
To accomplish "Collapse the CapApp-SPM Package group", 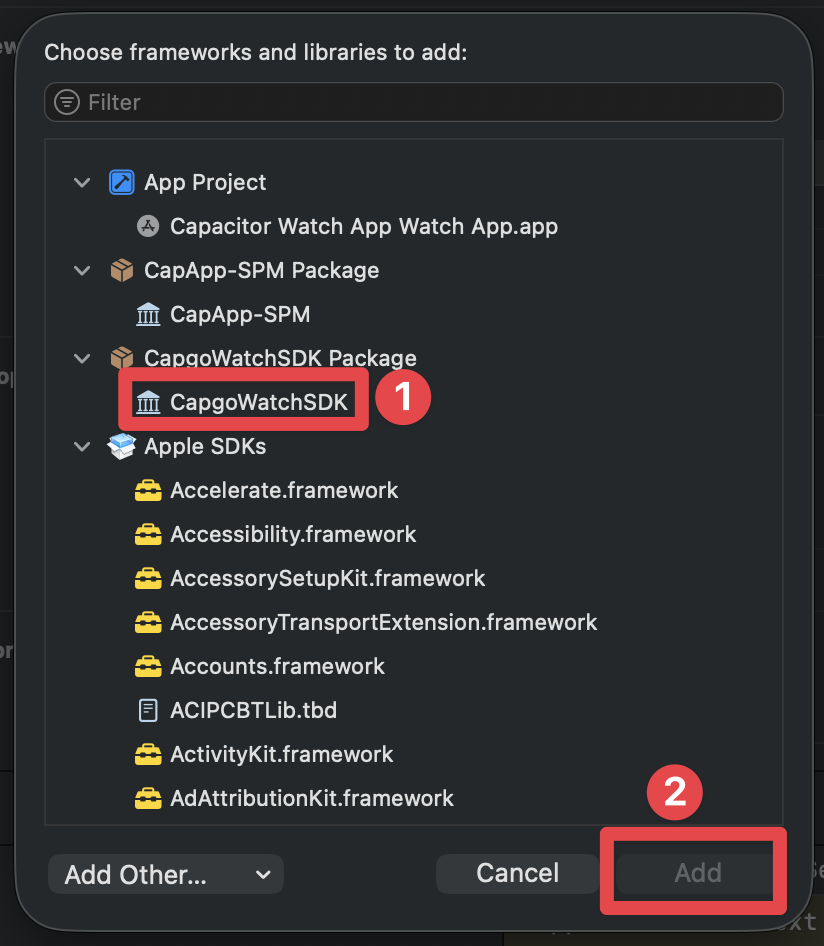I will pos(82,270).
